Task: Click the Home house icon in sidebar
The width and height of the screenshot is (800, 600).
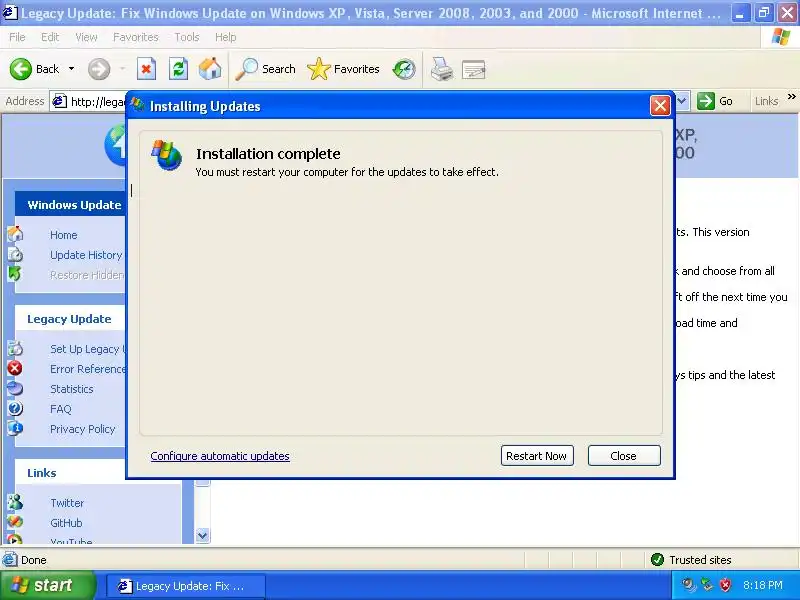Action: [x=15, y=234]
